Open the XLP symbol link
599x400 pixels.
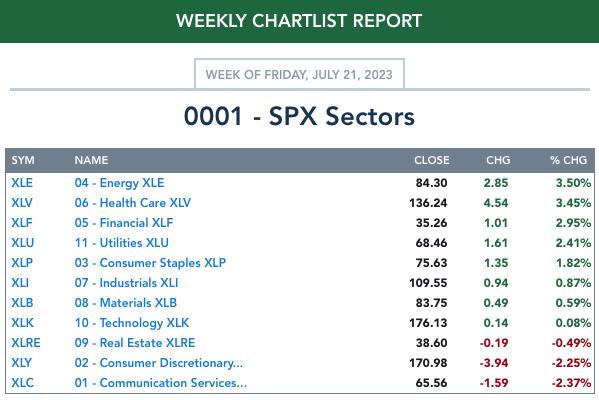click(22, 262)
